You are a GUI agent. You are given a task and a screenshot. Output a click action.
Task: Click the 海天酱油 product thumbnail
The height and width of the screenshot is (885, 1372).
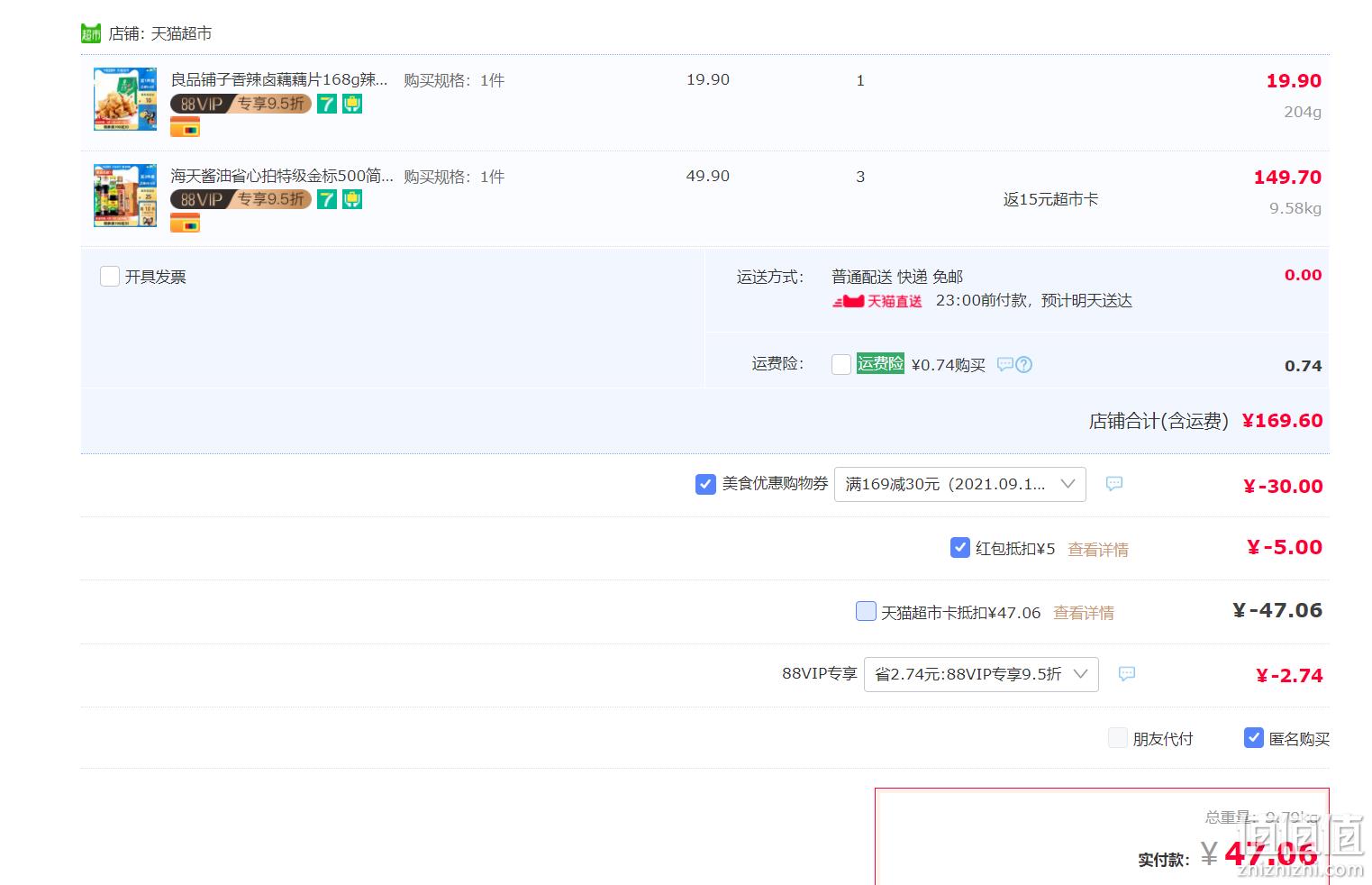(x=125, y=195)
